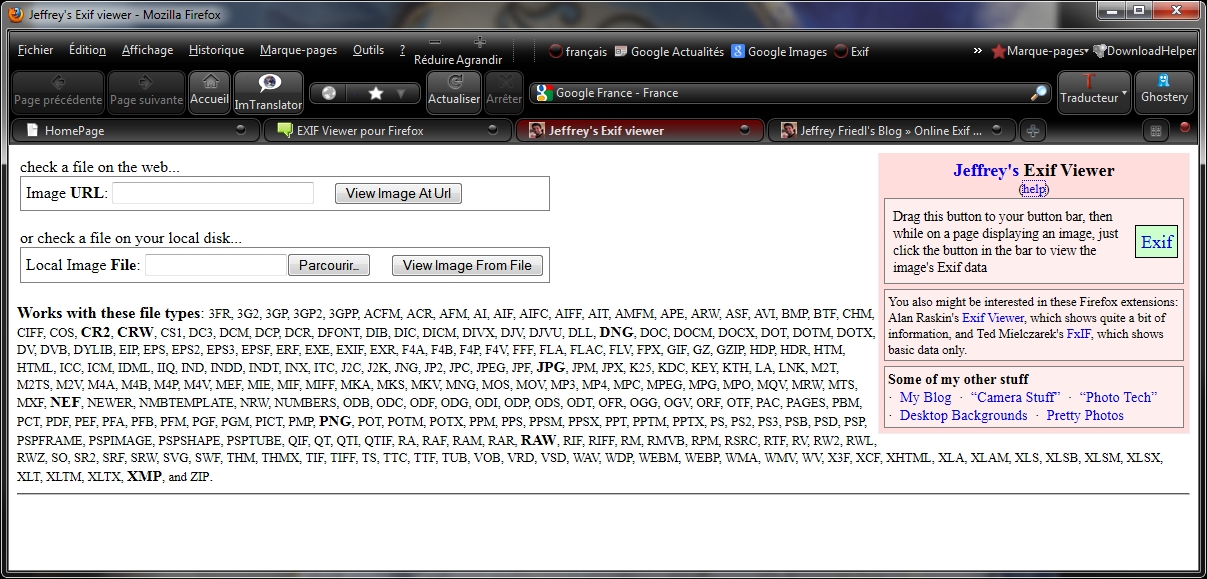The height and width of the screenshot is (579, 1207).
Task: Go forward with Page suivante
Action: [x=146, y=92]
